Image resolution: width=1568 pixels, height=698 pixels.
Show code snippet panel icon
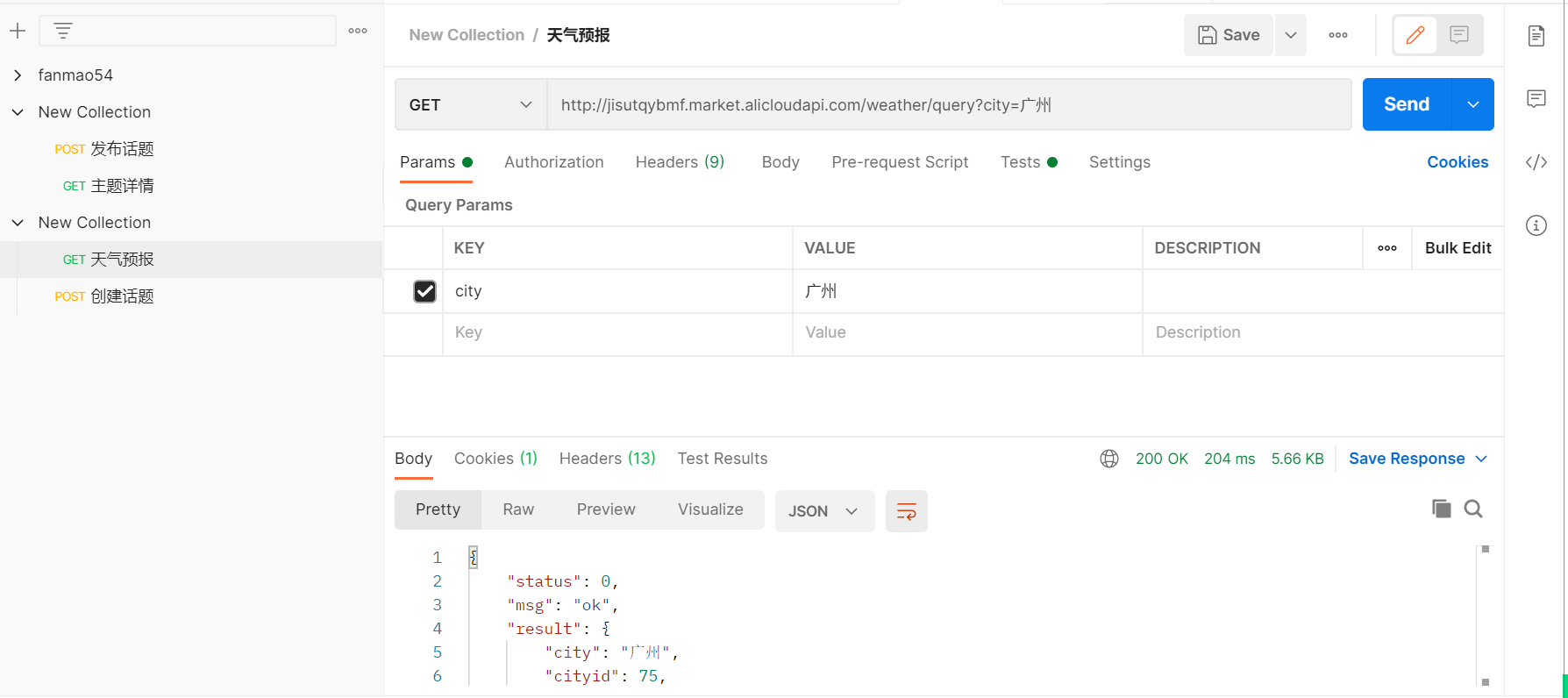coord(1536,162)
